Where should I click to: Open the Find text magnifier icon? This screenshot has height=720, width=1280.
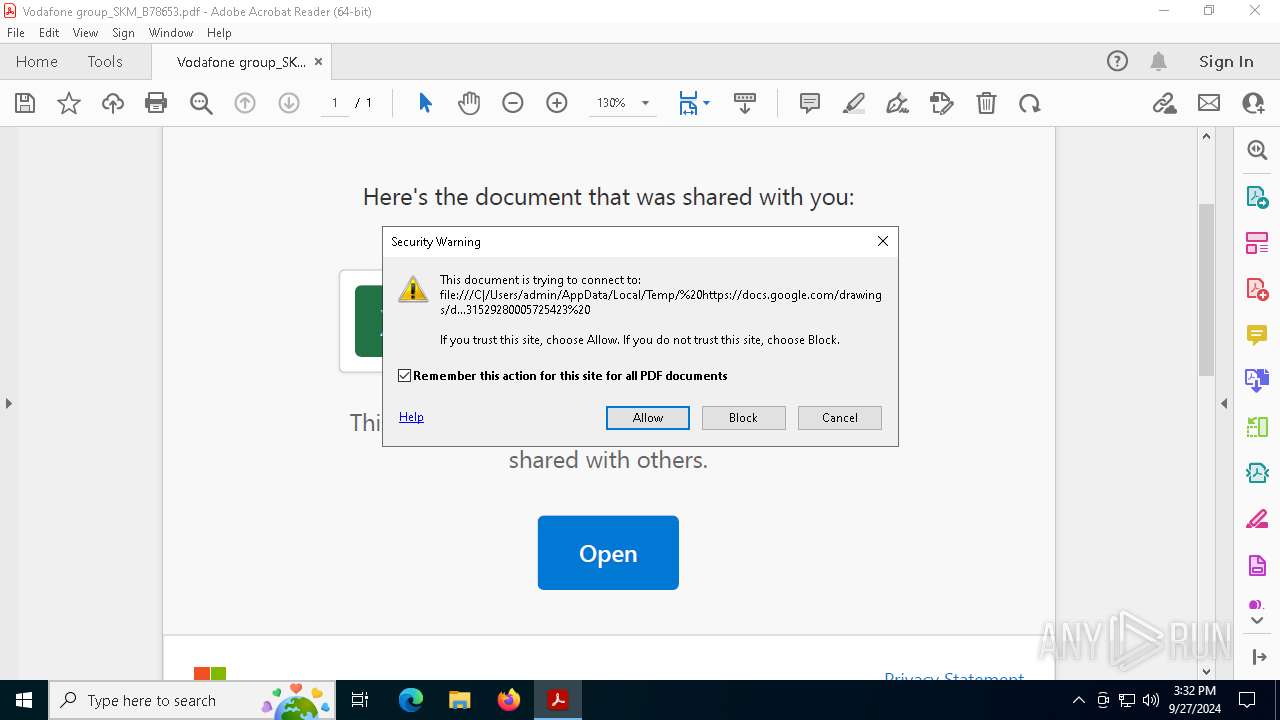(201, 103)
